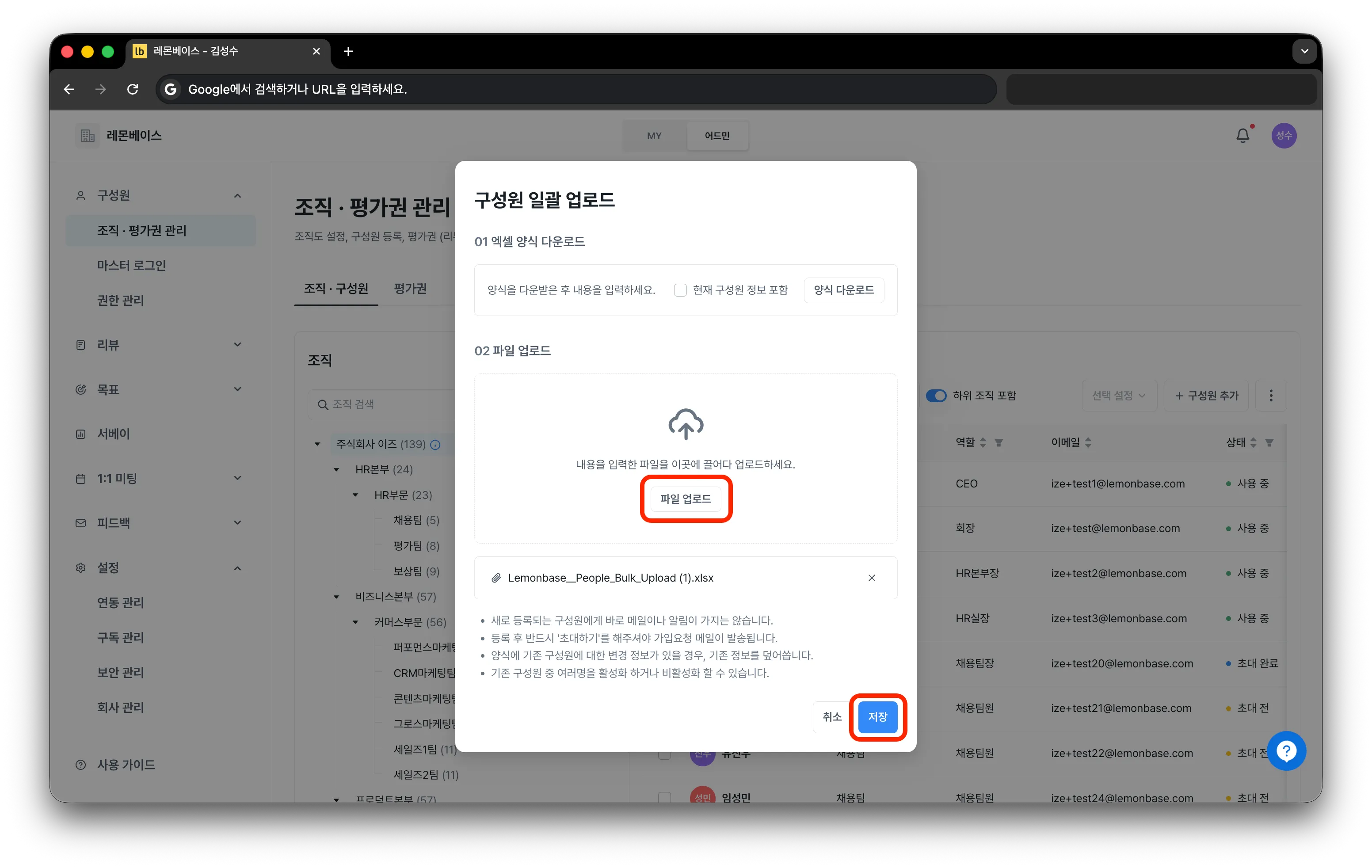This screenshot has width=1372, height=868.
Task: Click the 양식 다운로드 button
Action: coord(844,290)
